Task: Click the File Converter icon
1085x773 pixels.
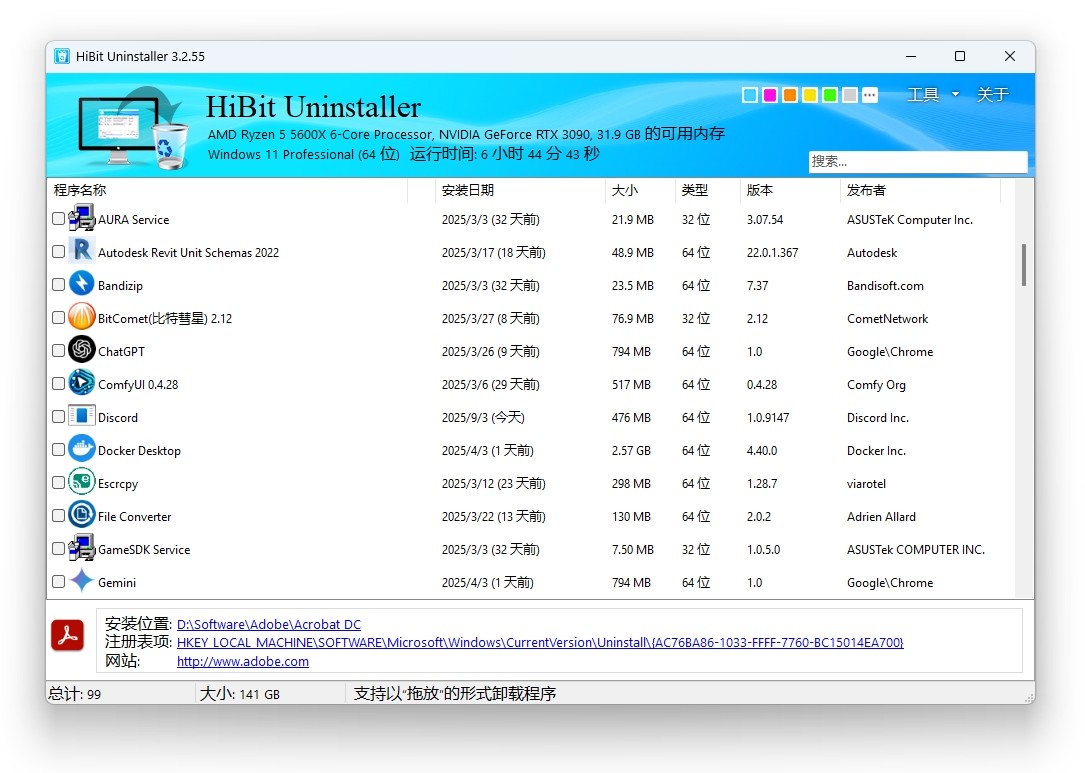Action: [x=82, y=515]
